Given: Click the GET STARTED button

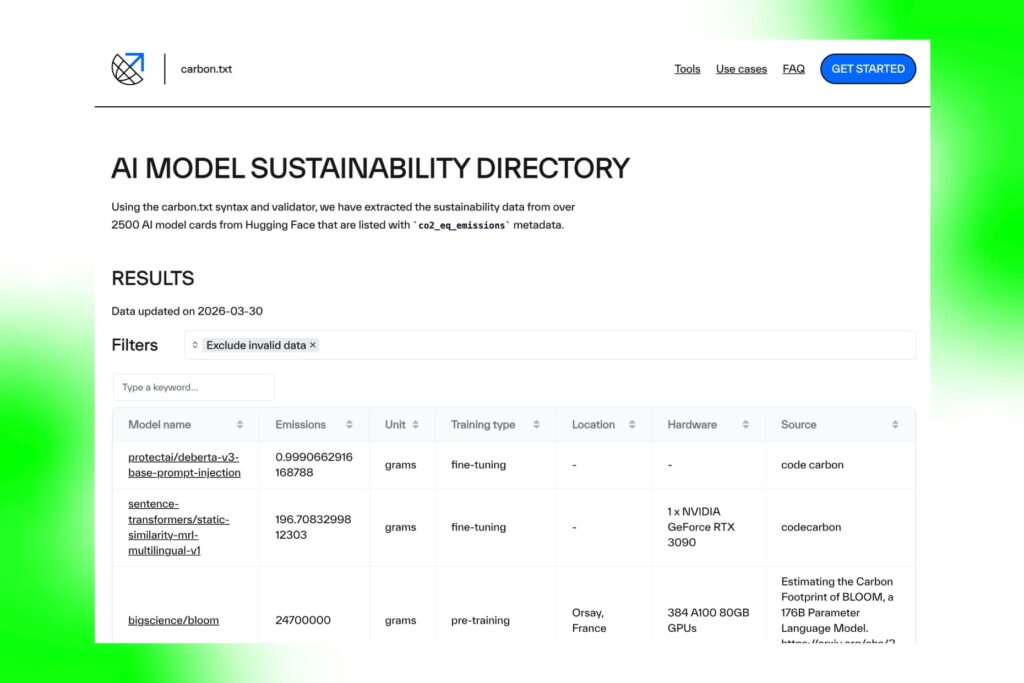Looking at the screenshot, I should [x=868, y=68].
